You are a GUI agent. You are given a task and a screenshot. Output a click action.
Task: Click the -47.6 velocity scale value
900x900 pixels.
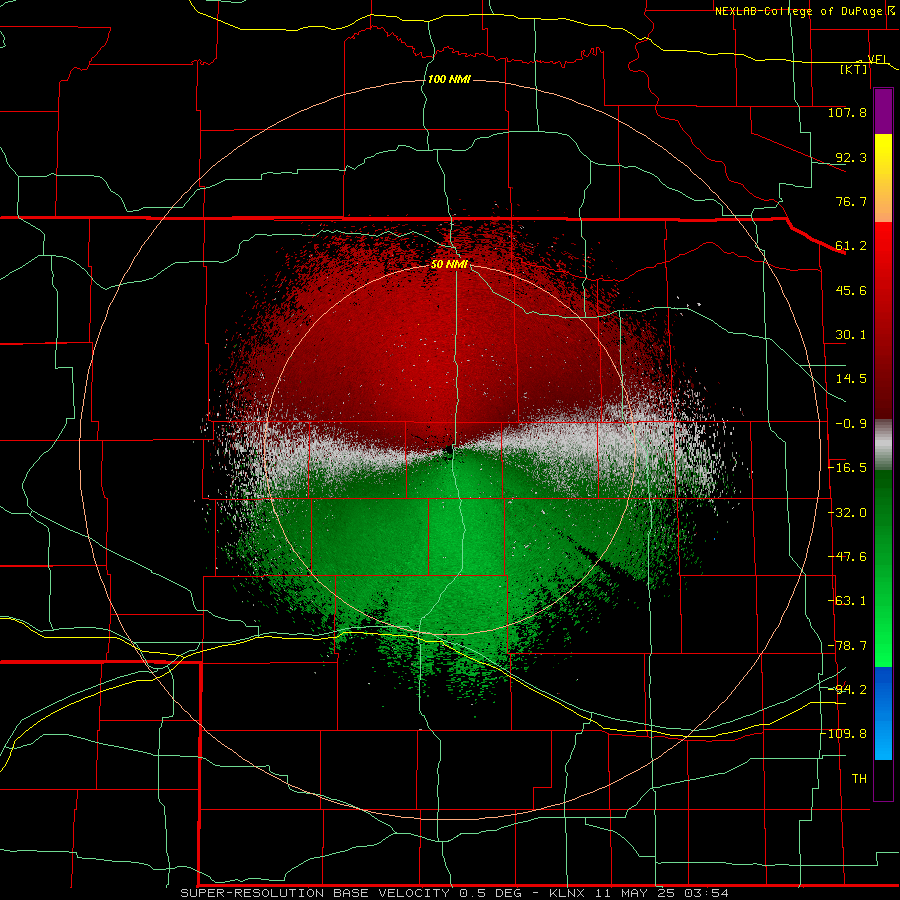847,557
